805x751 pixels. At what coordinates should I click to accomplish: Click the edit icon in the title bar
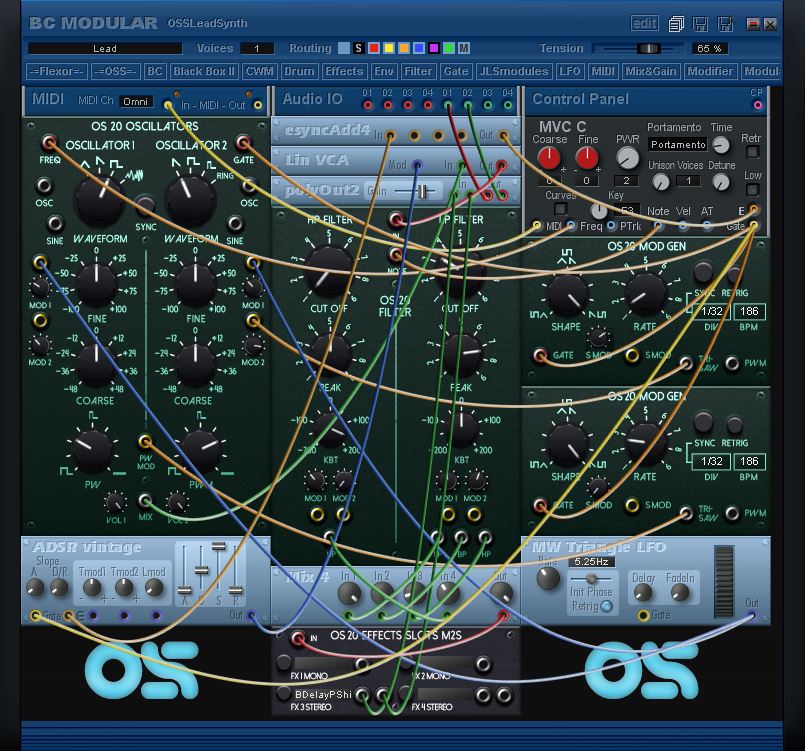(x=645, y=21)
